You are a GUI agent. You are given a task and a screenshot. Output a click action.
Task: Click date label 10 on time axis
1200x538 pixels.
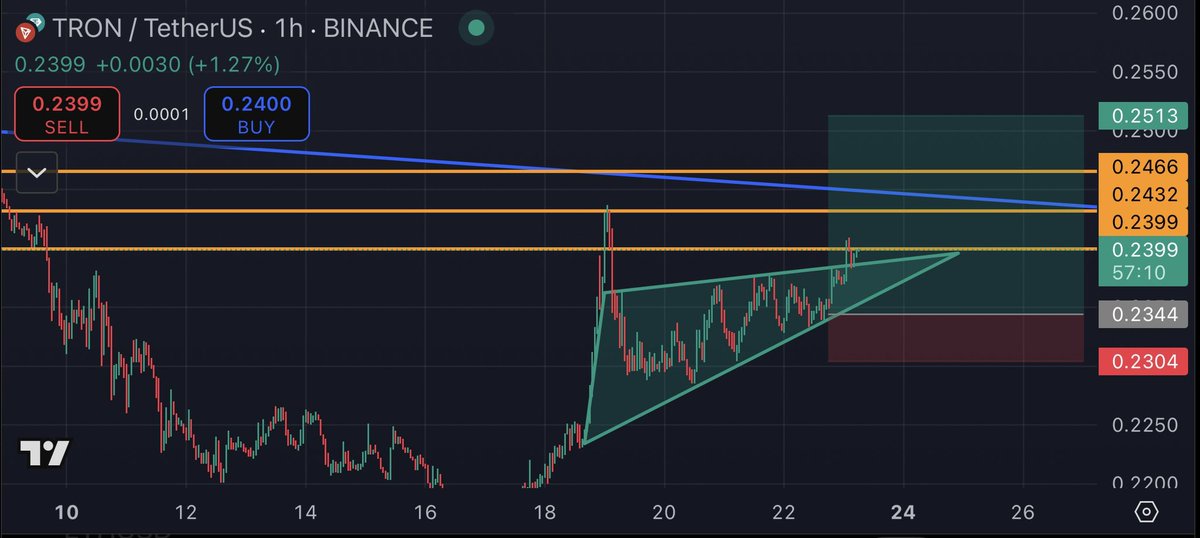pos(66,512)
